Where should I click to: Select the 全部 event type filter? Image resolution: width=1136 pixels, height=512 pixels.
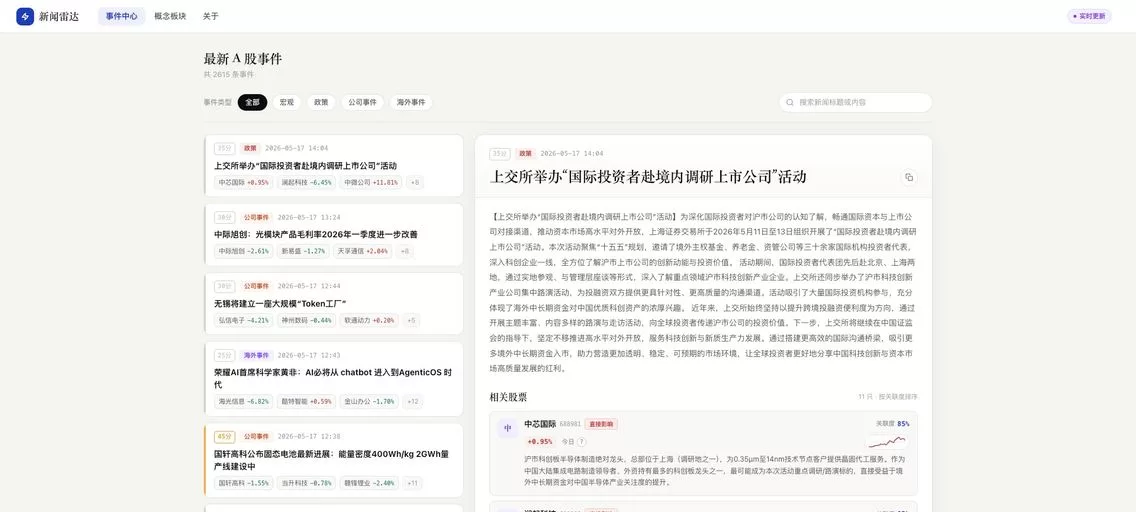(x=252, y=103)
